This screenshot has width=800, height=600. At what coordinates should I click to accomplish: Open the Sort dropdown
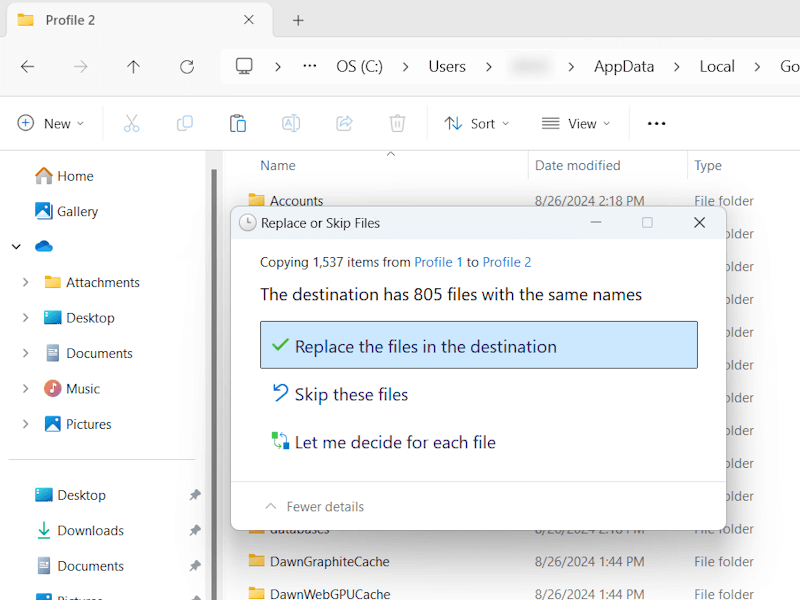coord(477,122)
